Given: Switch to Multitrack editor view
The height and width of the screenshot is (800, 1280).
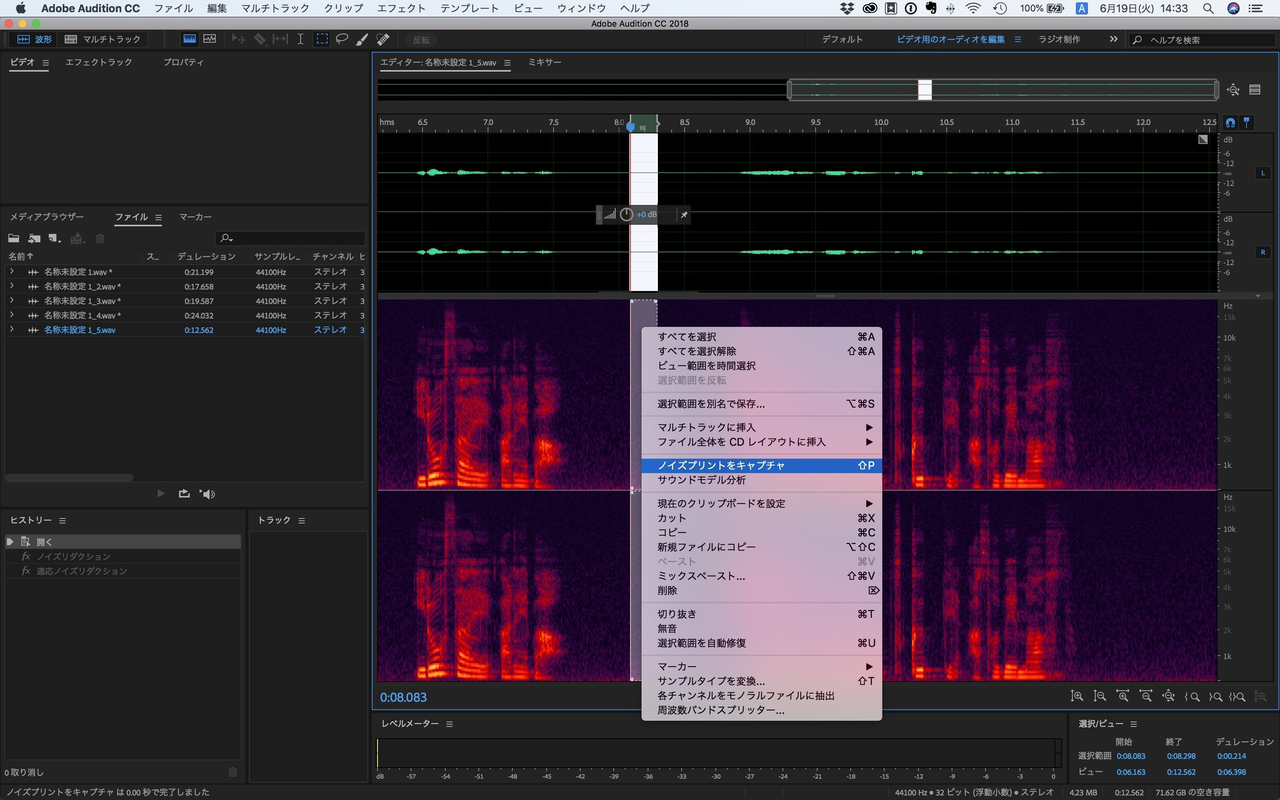Looking at the screenshot, I should 102,39.
